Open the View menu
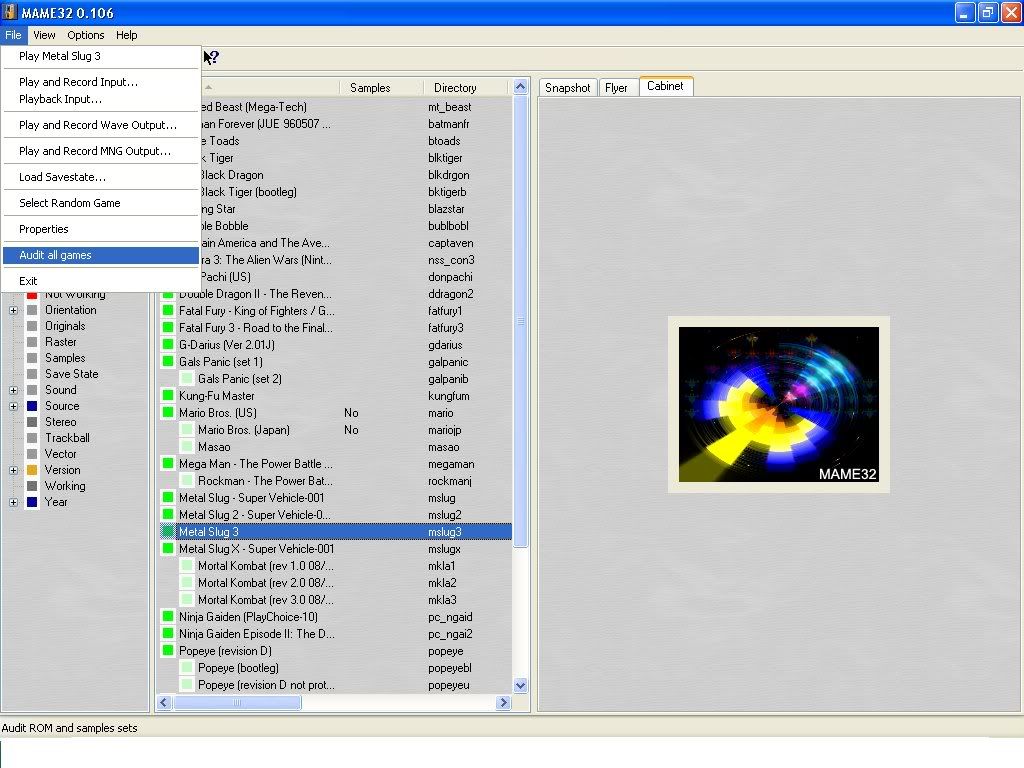This screenshot has width=1024, height=768. (x=44, y=35)
